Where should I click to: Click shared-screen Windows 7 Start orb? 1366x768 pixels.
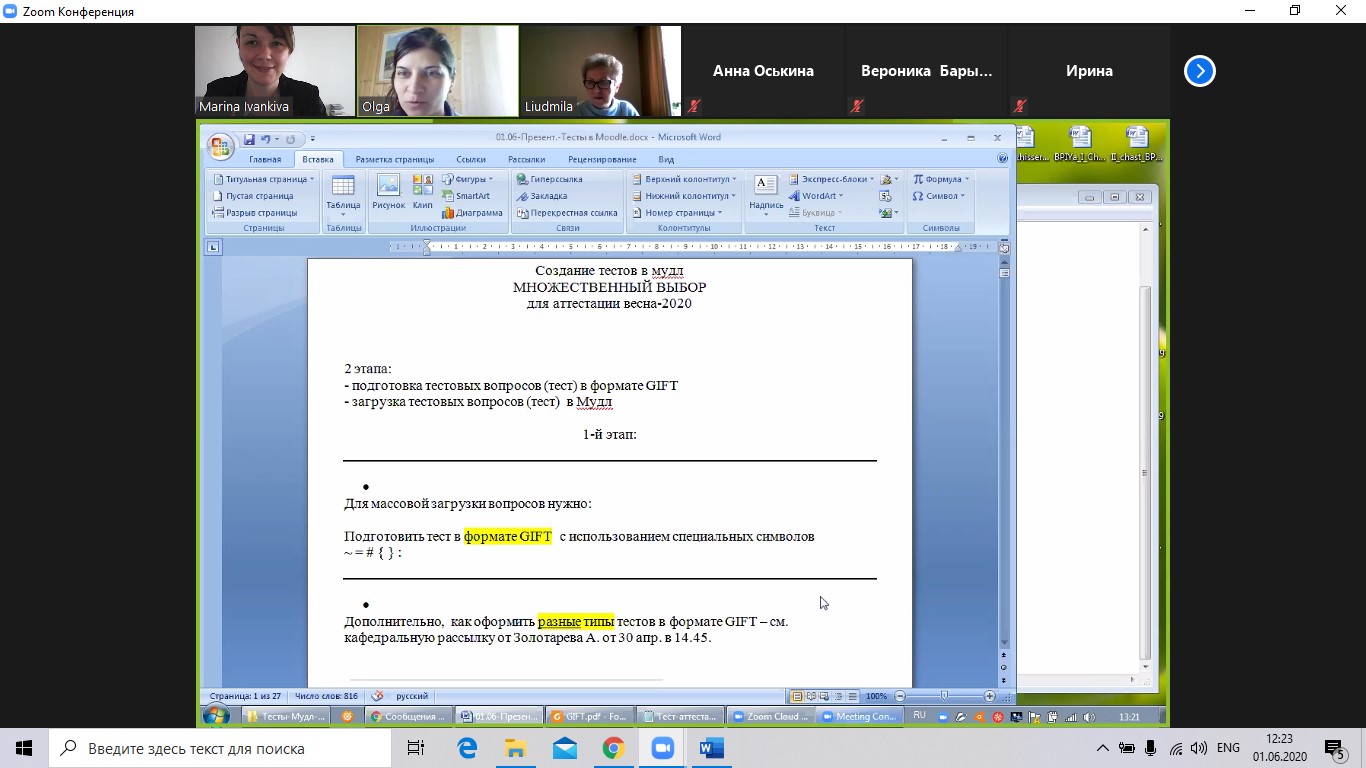(x=216, y=716)
